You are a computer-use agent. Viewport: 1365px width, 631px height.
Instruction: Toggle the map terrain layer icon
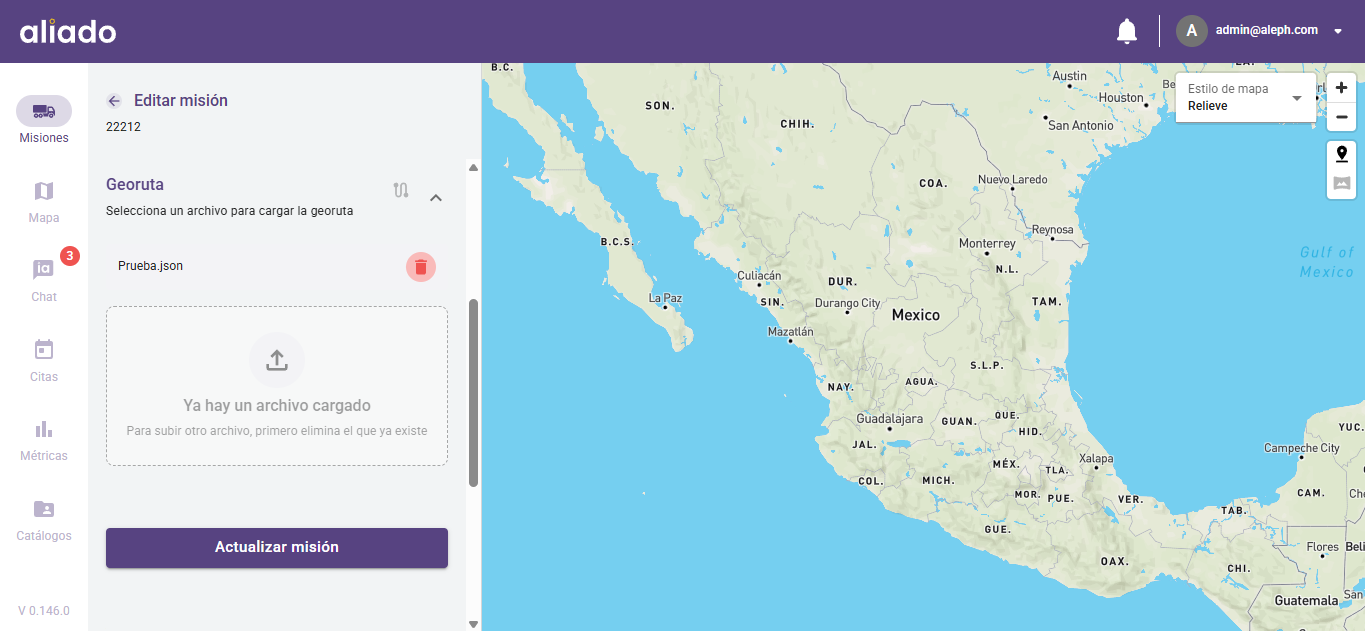pyautogui.click(x=1341, y=184)
